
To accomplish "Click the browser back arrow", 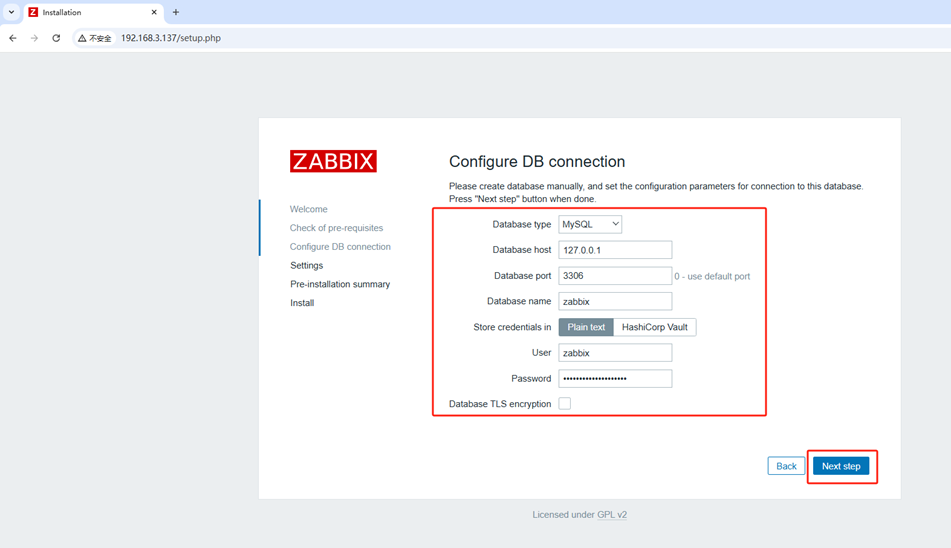I will click(13, 38).
